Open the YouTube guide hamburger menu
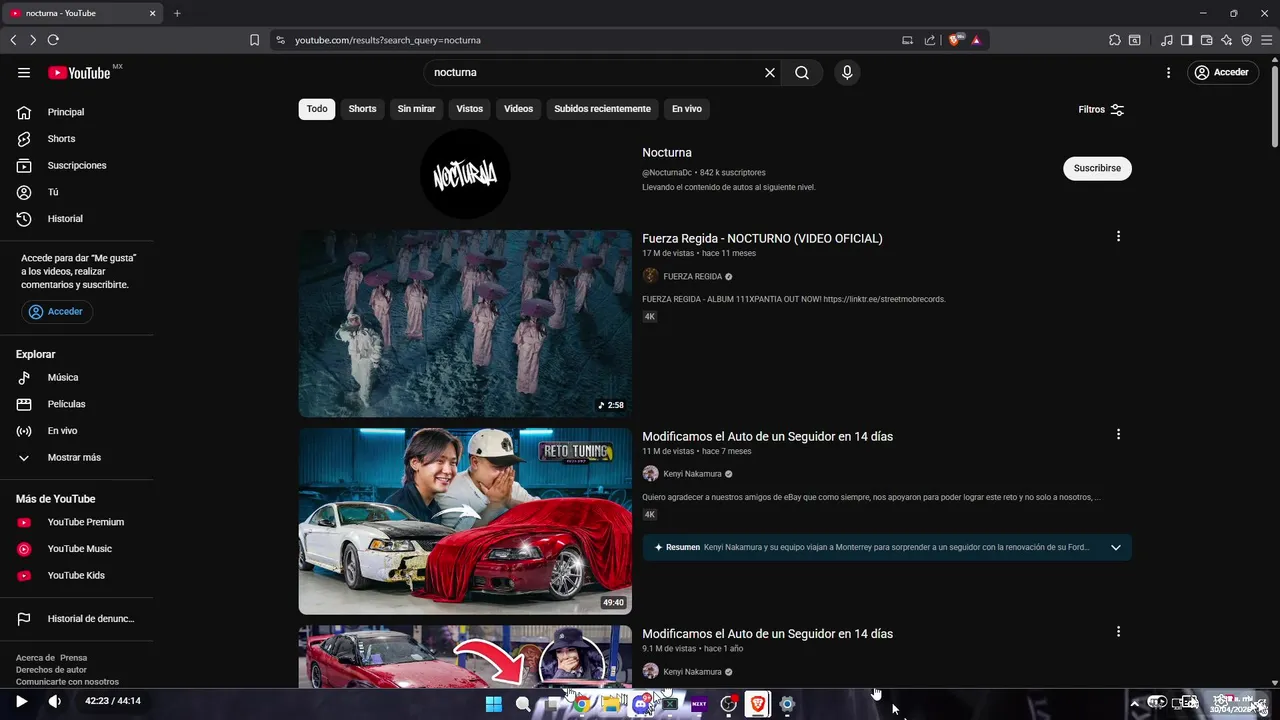The image size is (1280, 720). pos(24,73)
